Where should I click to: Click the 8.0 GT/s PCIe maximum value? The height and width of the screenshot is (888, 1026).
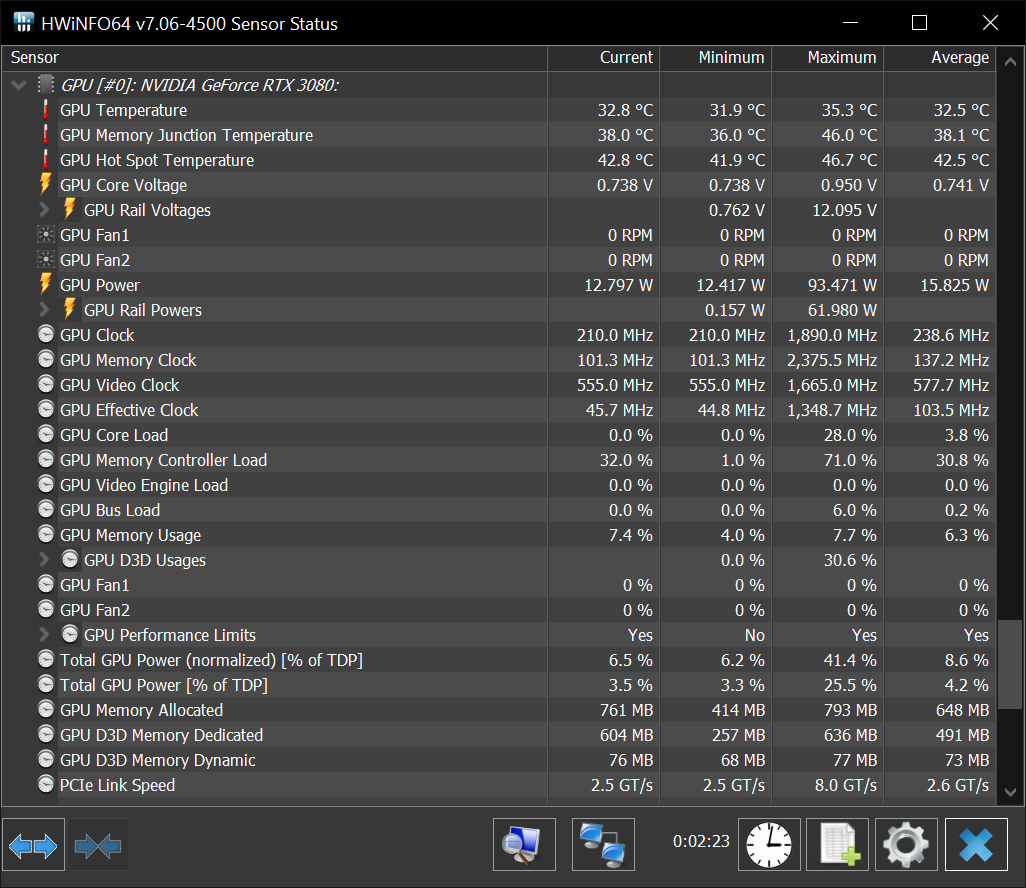click(845, 785)
